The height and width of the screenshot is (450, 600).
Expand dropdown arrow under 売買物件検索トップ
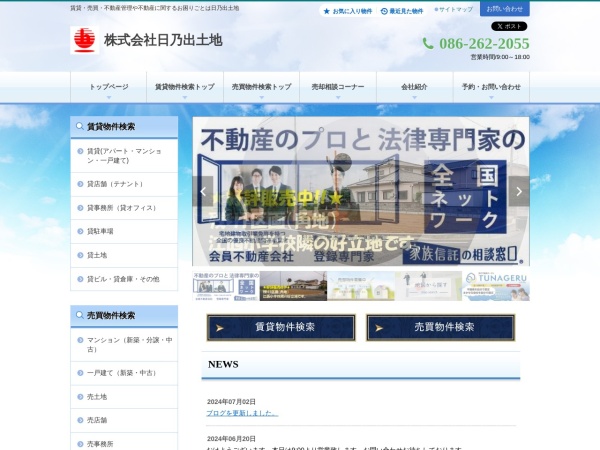click(262, 98)
